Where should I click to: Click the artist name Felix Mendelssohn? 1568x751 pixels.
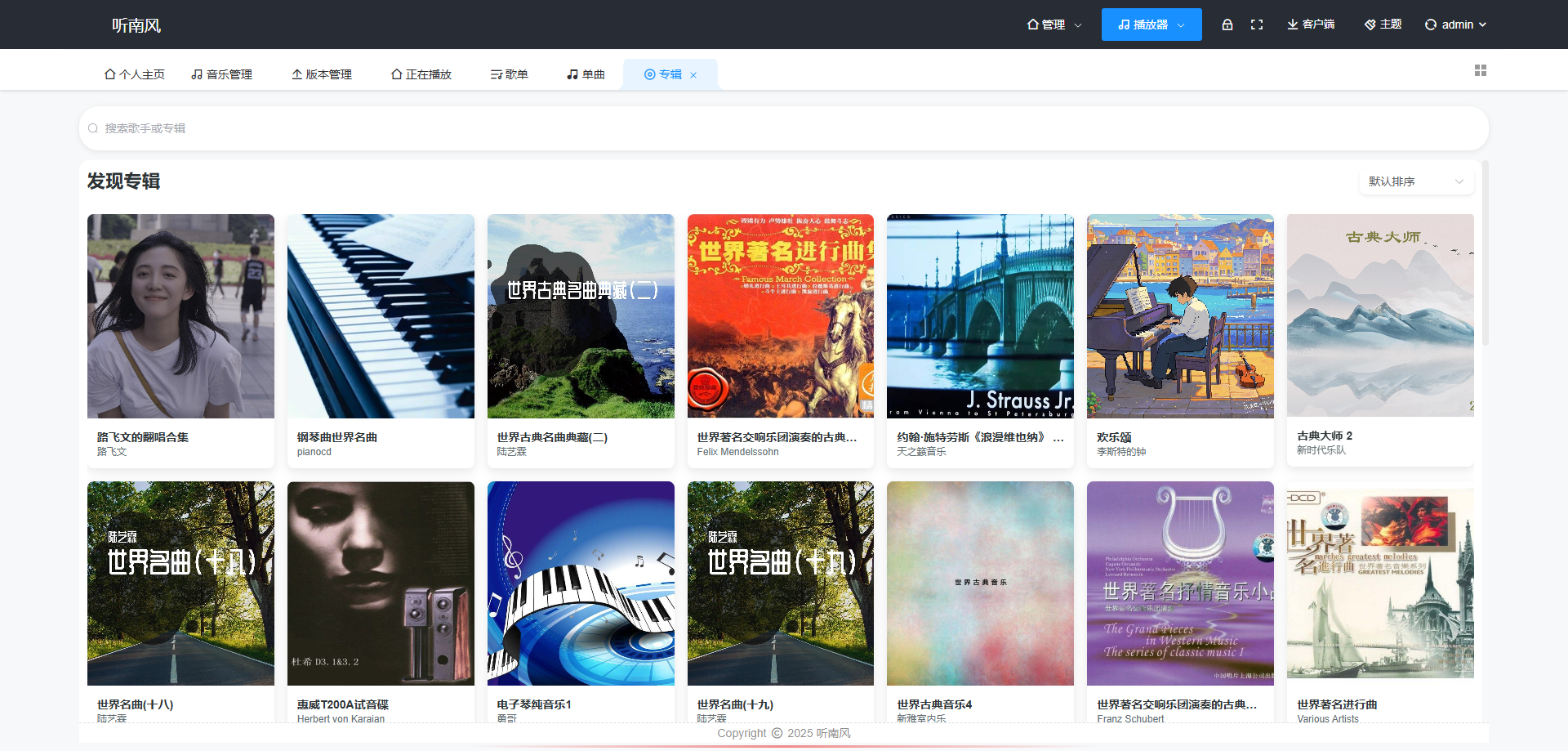click(x=738, y=452)
